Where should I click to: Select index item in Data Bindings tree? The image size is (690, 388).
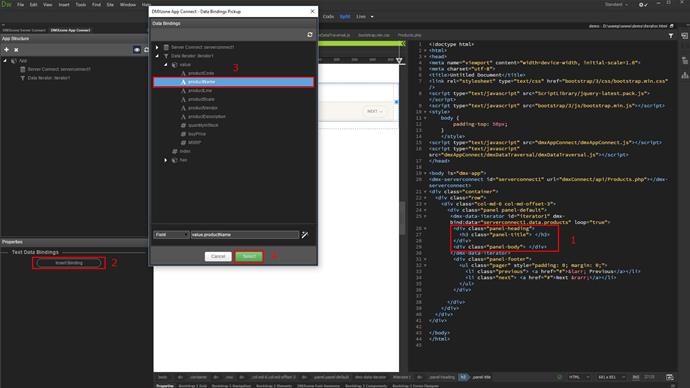[185, 151]
